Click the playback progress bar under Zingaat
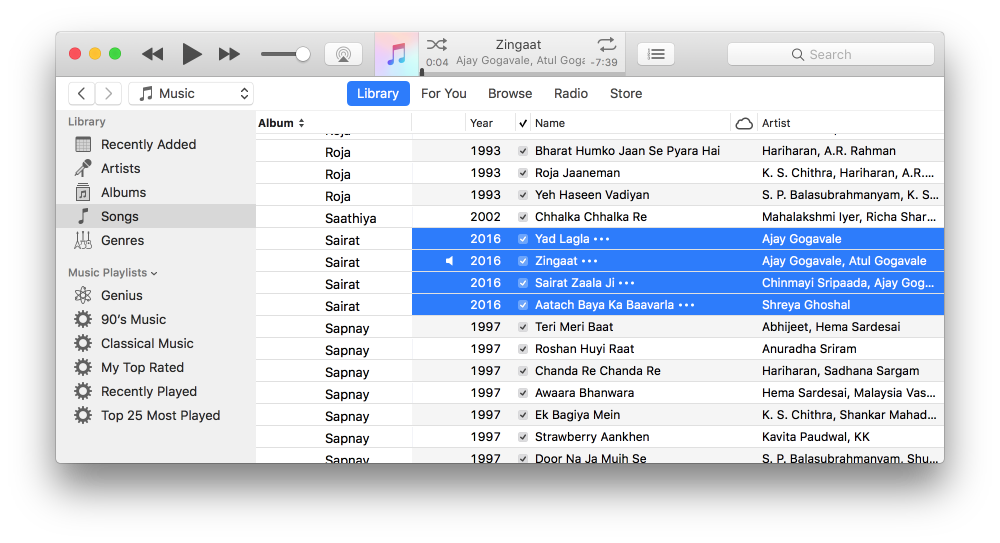The width and height of the screenshot is (1000, 543). tap(522, 72)
